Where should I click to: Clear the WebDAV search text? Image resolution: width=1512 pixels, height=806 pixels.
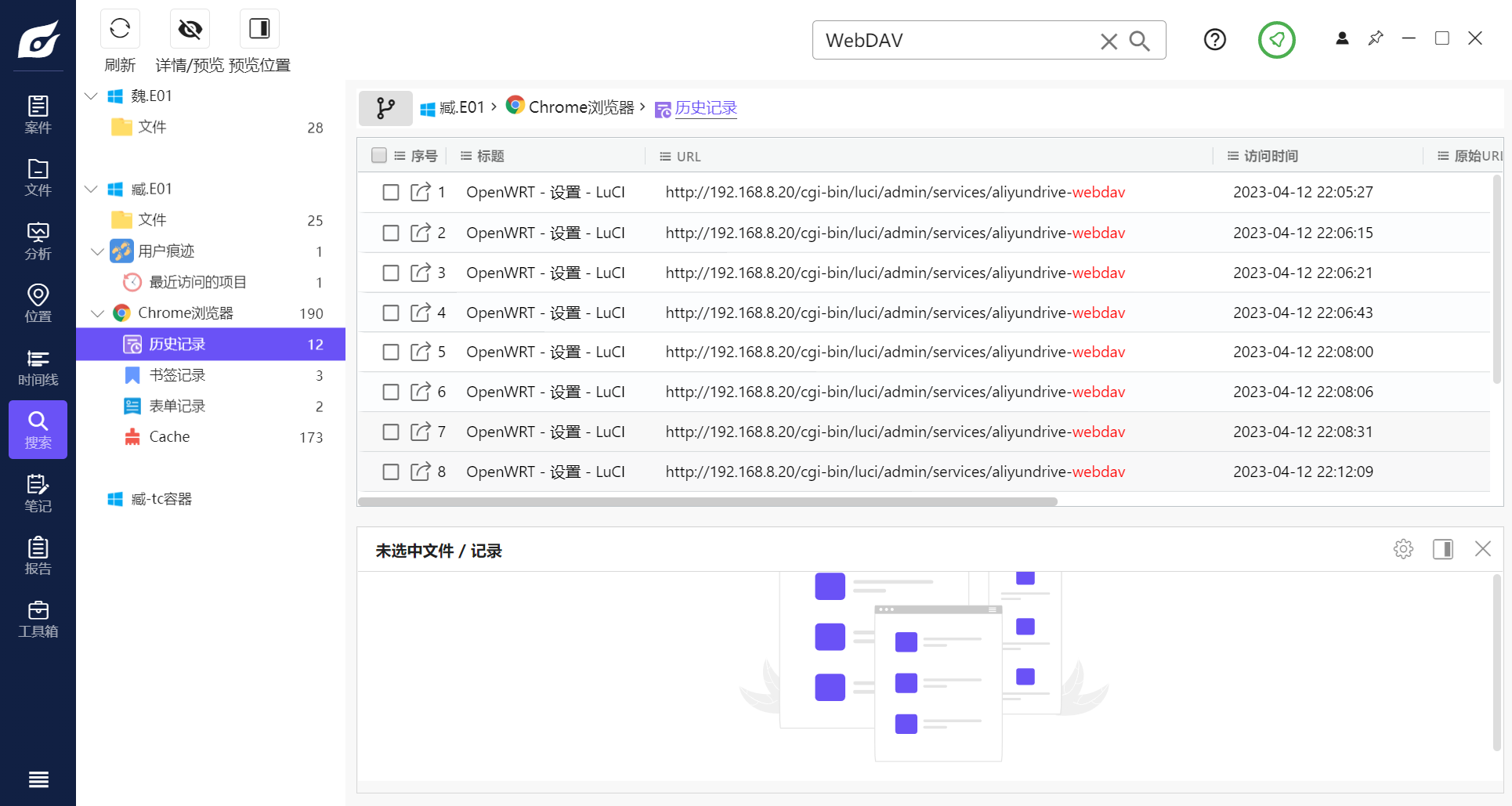tap(1109, 41)
